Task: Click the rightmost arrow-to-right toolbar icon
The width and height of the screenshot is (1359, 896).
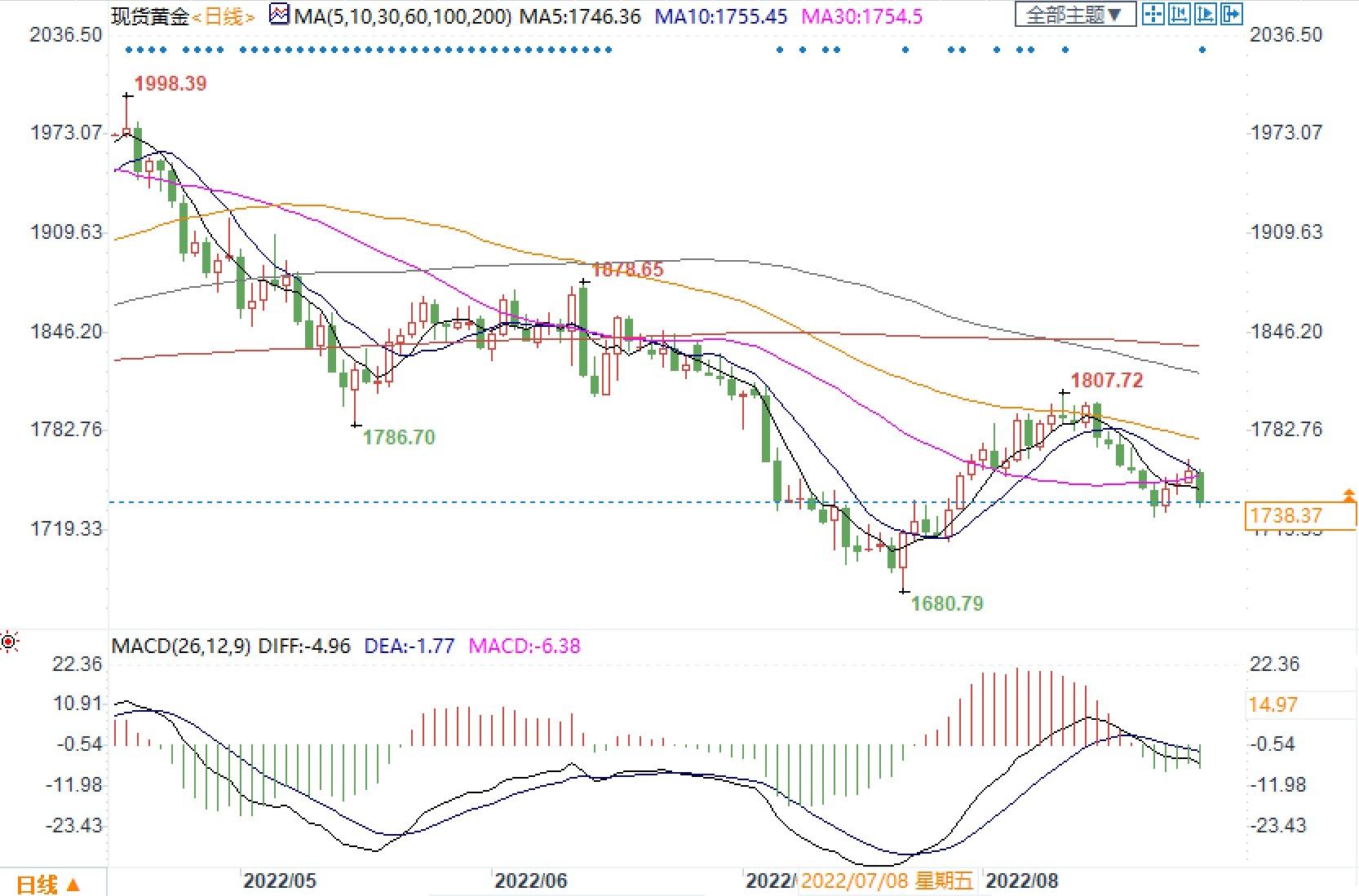Action: pyautogui.click(x=1231, y=14)
